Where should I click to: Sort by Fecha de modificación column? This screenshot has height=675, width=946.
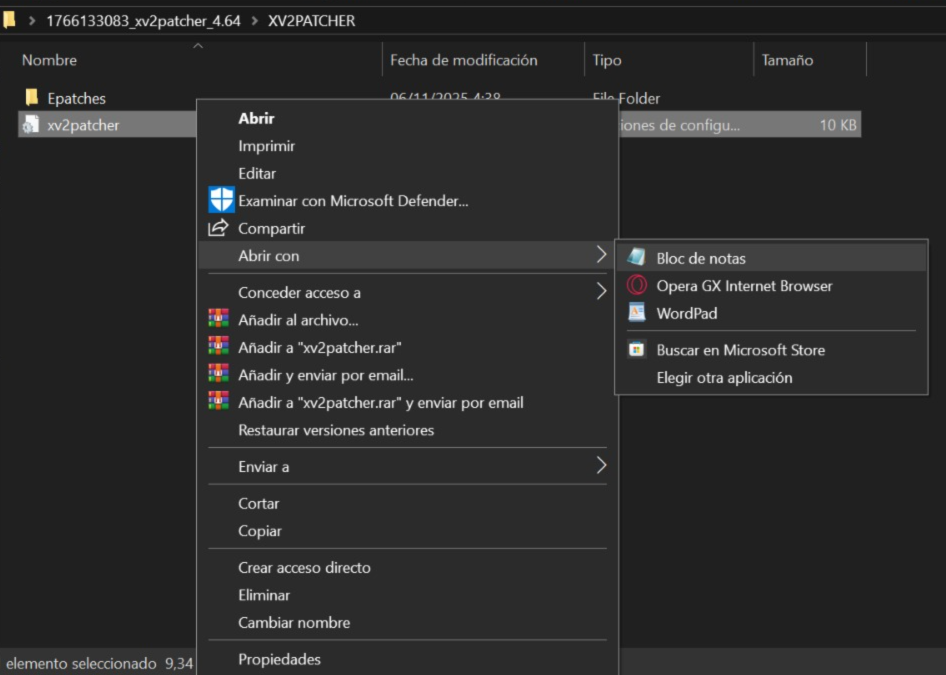click(463, 60)
